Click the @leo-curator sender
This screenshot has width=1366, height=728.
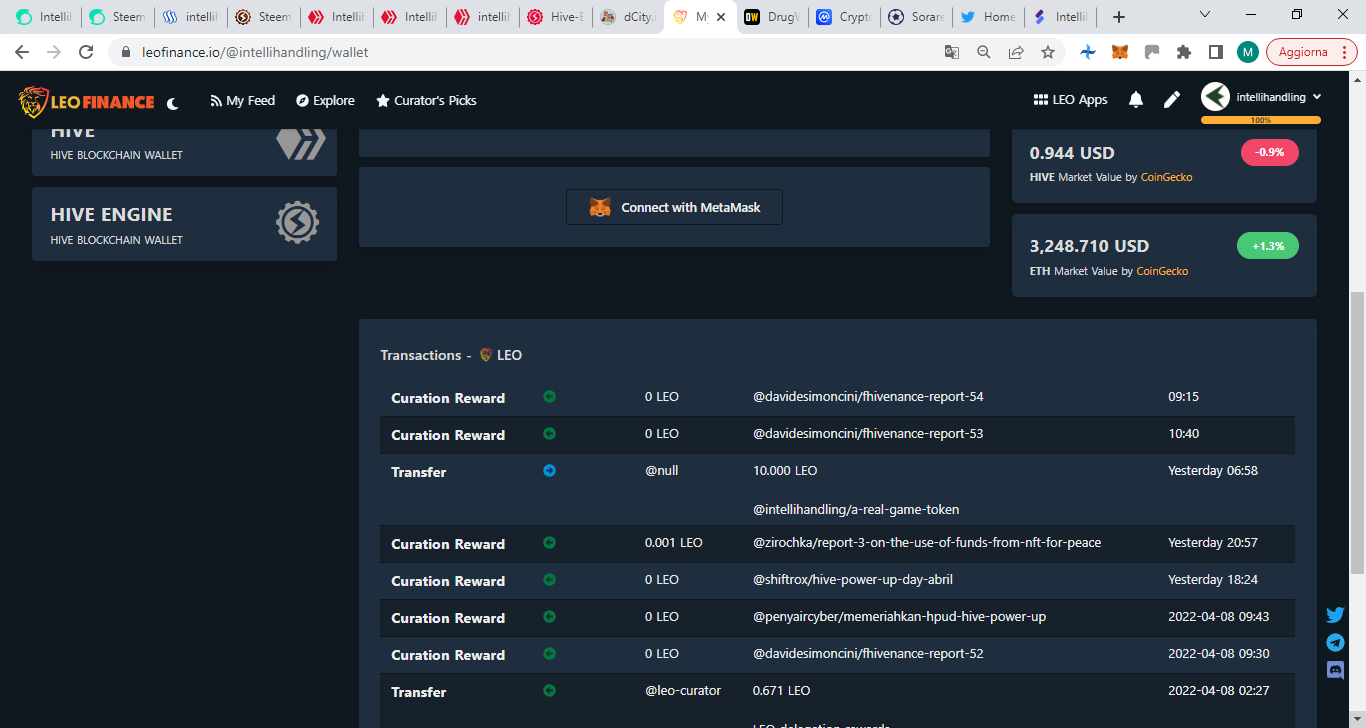(683, 690)
